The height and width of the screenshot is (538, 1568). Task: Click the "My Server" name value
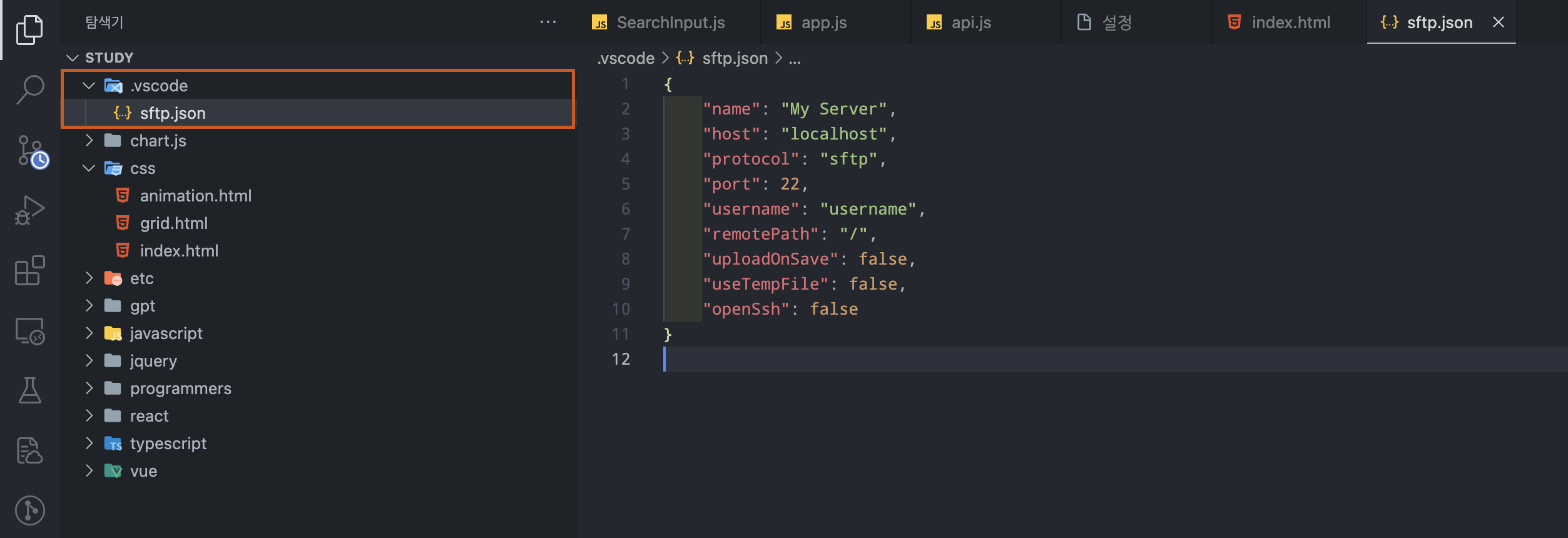[x=834, y=109]
